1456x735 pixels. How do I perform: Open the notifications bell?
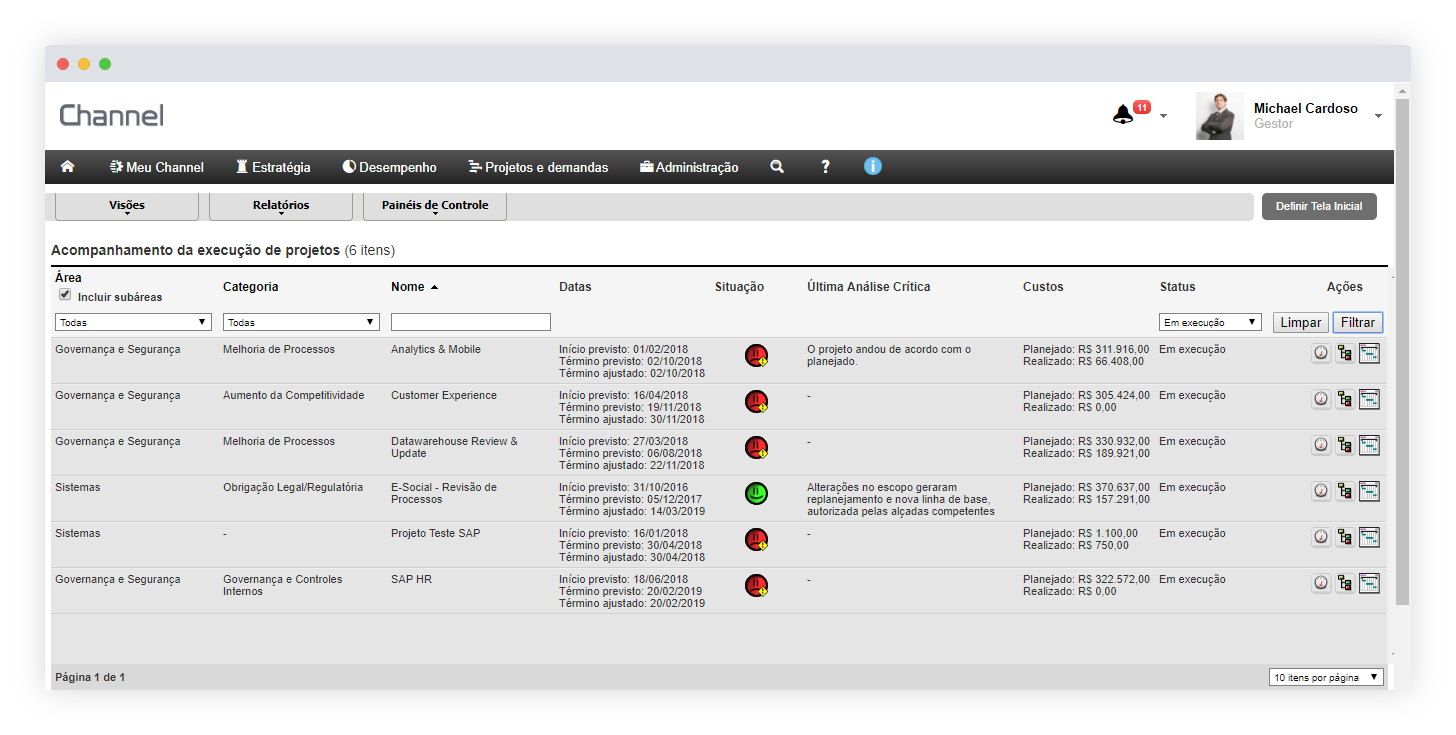1123,115
